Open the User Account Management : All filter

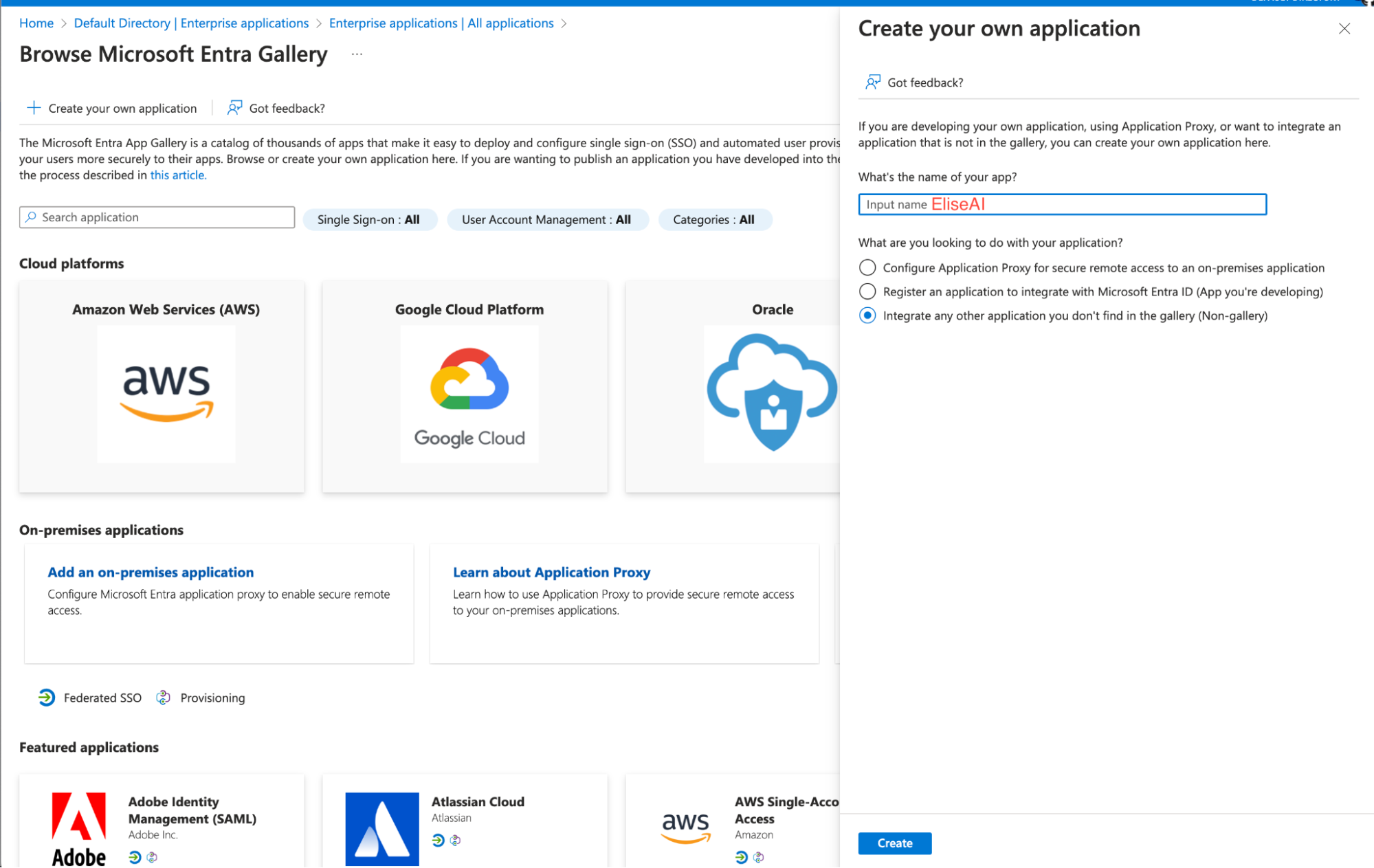547,220
